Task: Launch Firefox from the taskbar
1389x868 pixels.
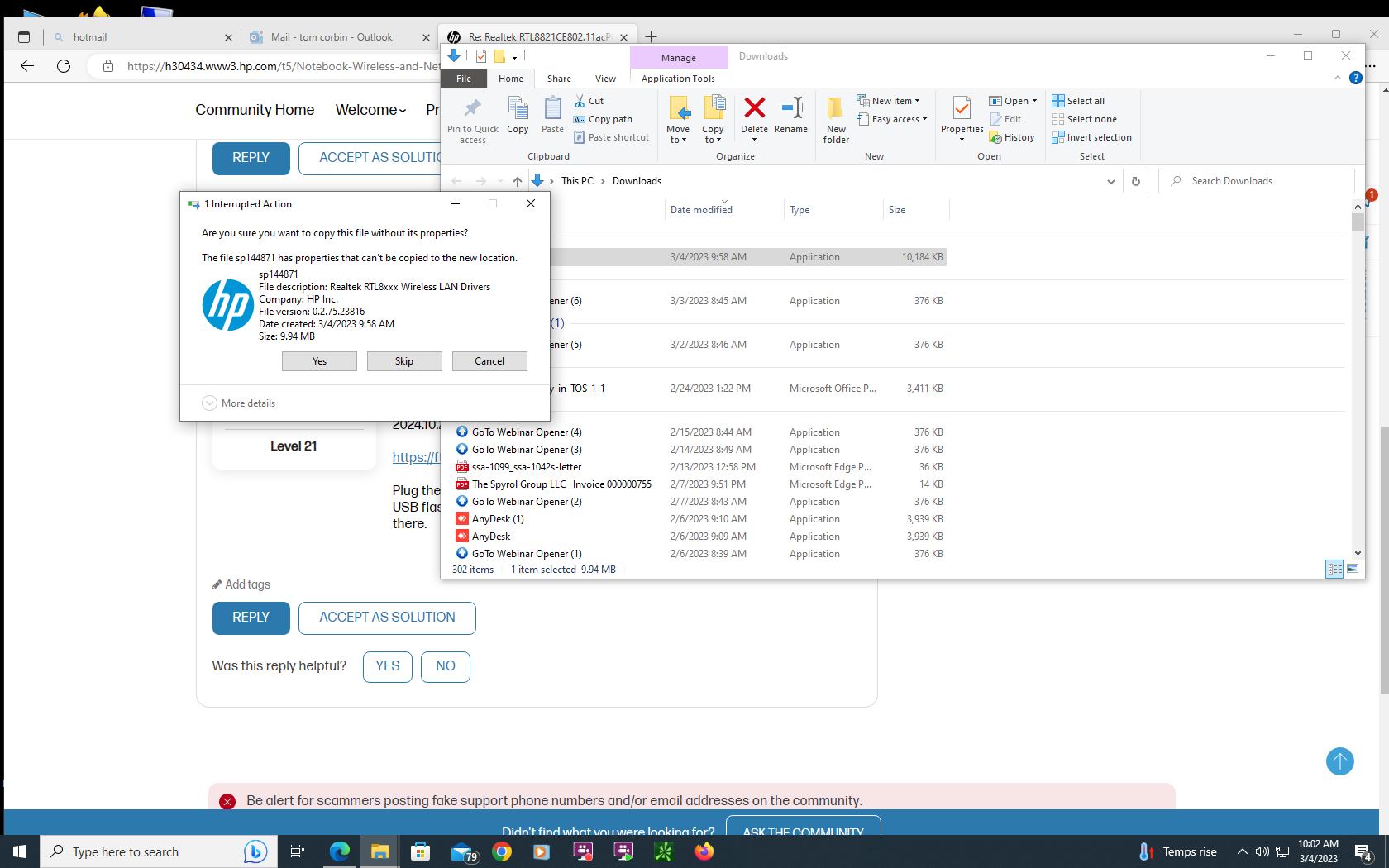Action: click(x=704, y=851)
